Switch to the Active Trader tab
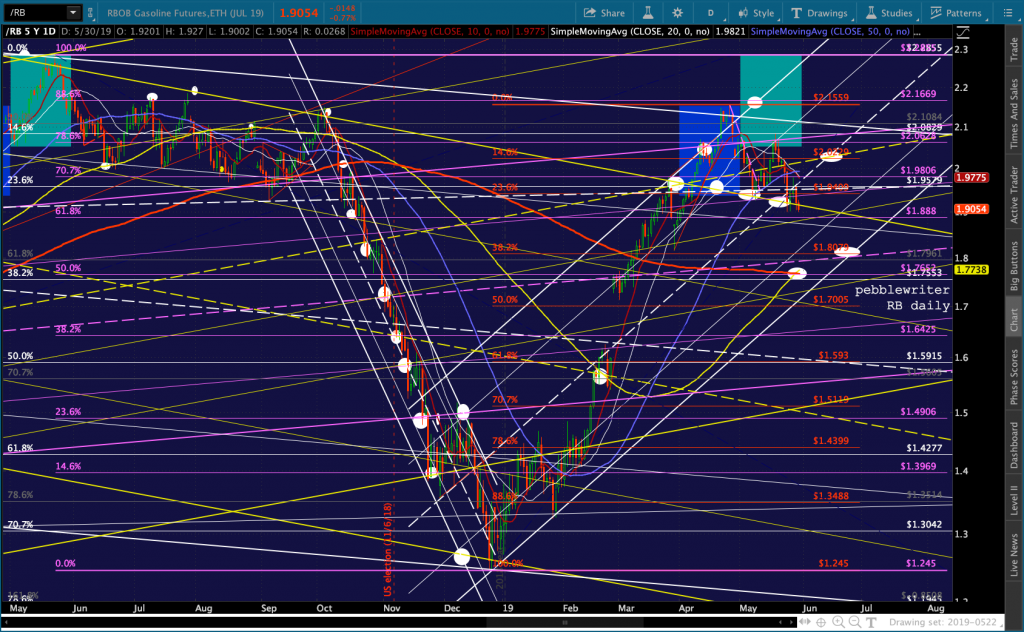1024x632 pixels. click(1014, 195)
